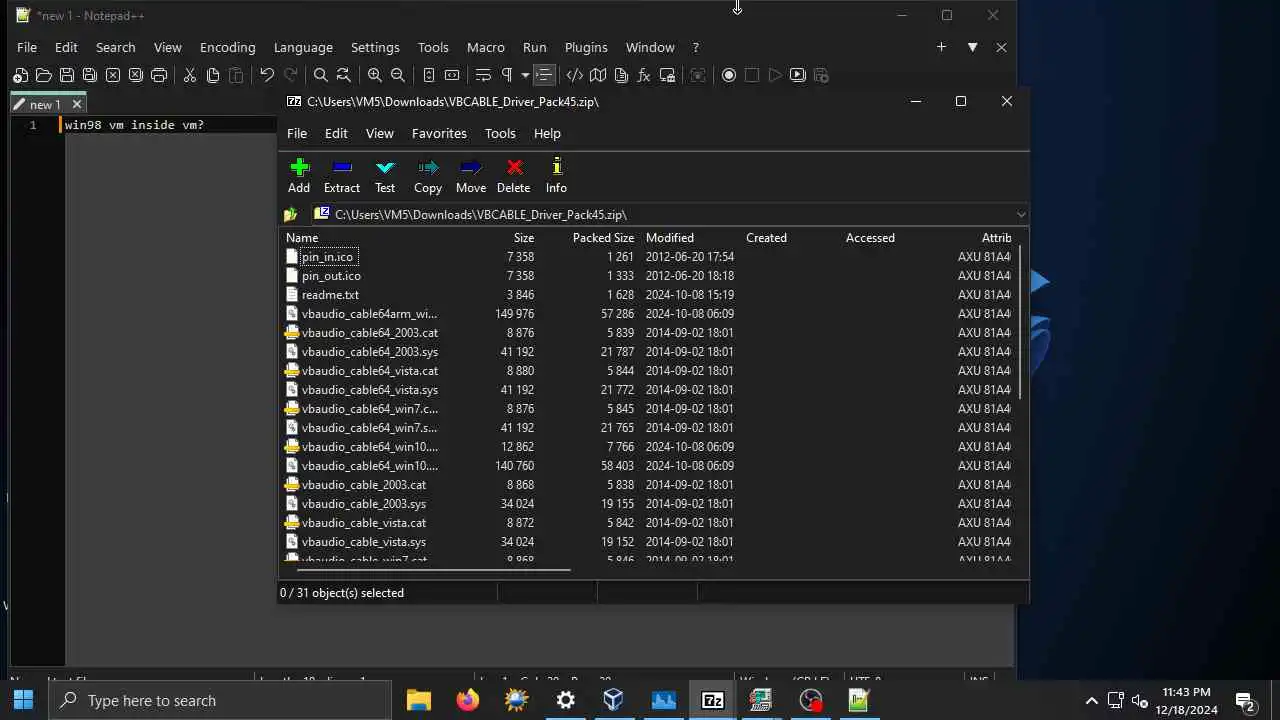1280x720 pixels.
Task: Go up one folder level in 7-Zip
Action: click(290, 214)
